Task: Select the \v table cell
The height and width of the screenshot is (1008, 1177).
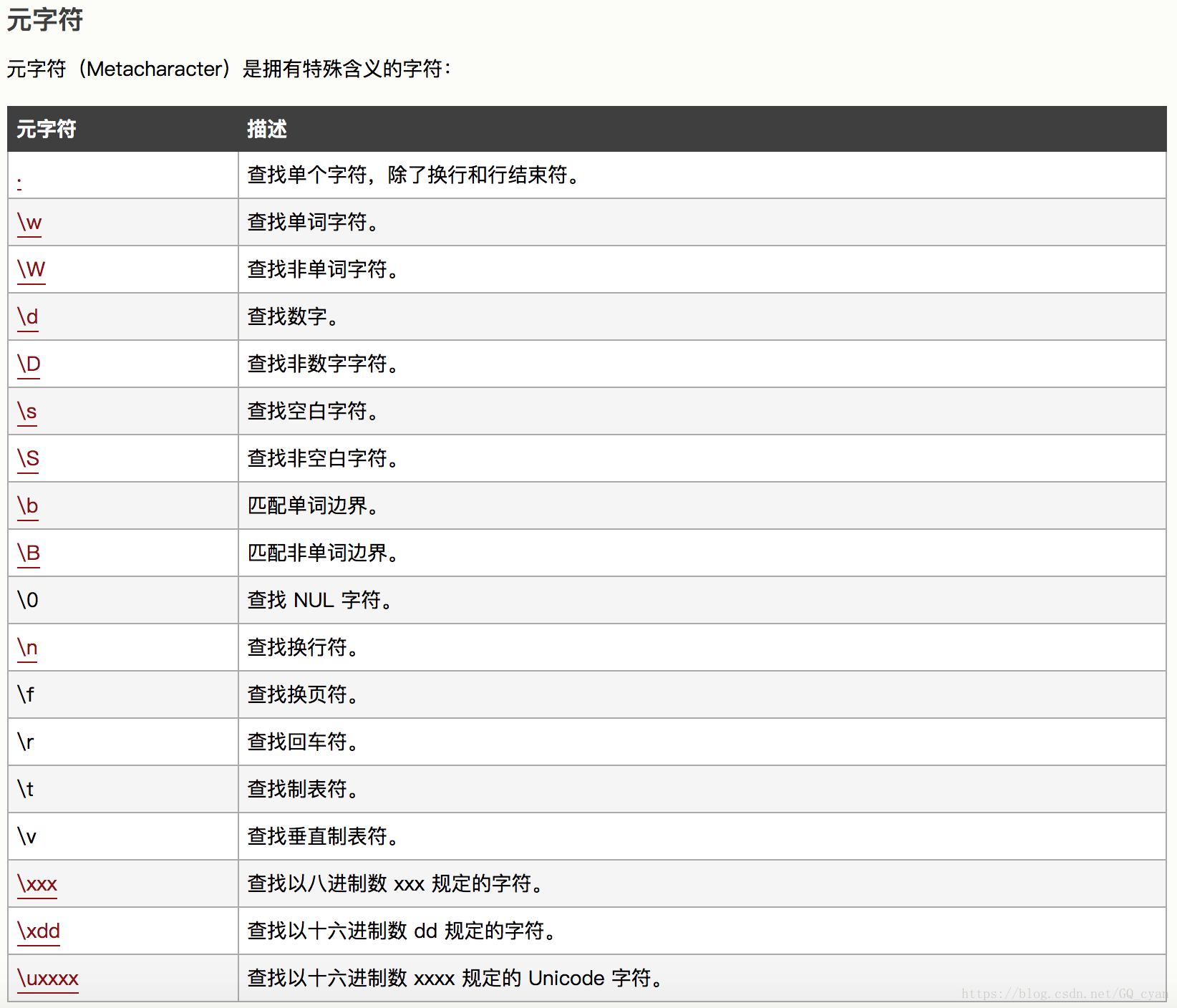Action: point(123,836)
